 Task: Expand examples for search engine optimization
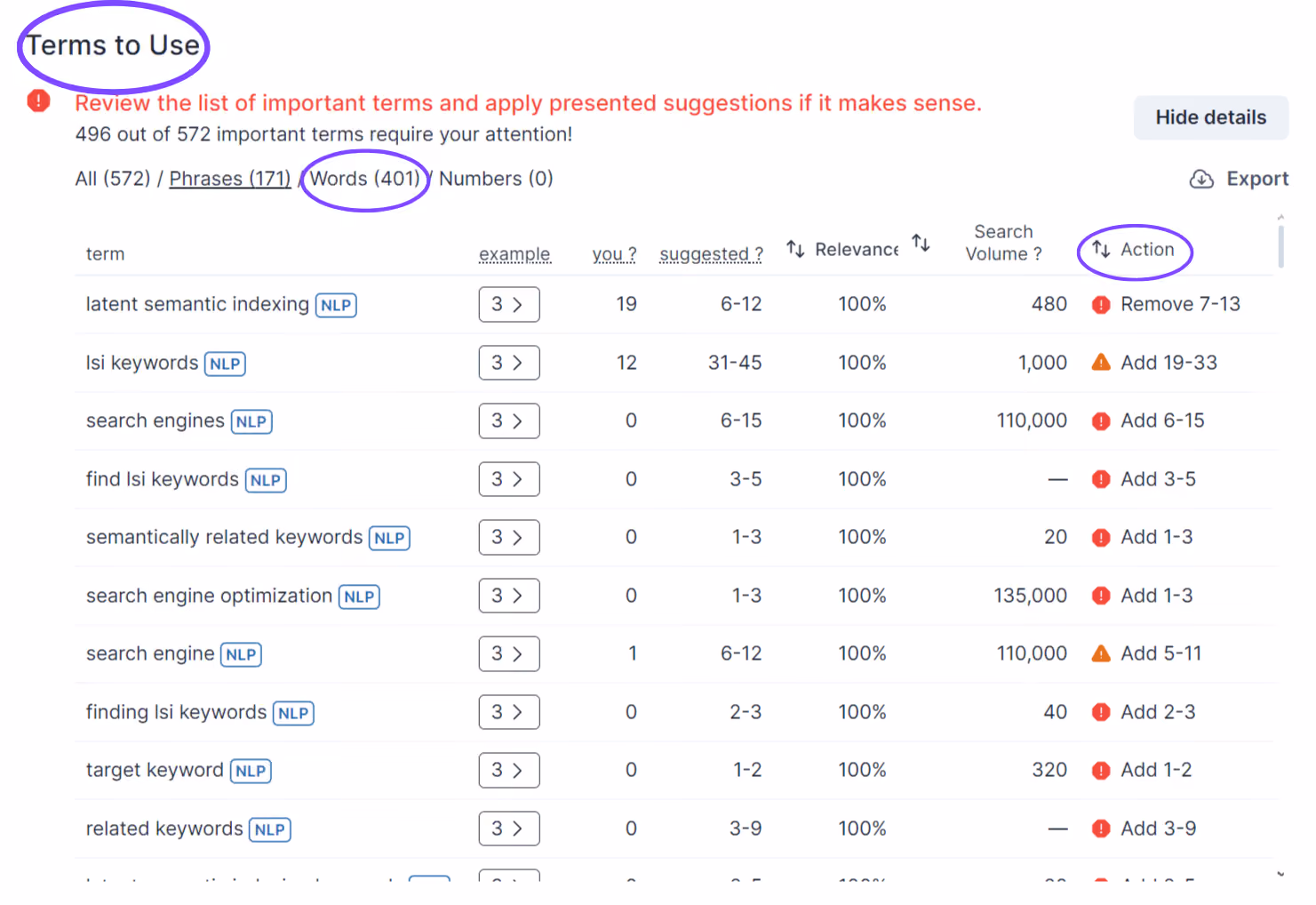coord(509,596)
